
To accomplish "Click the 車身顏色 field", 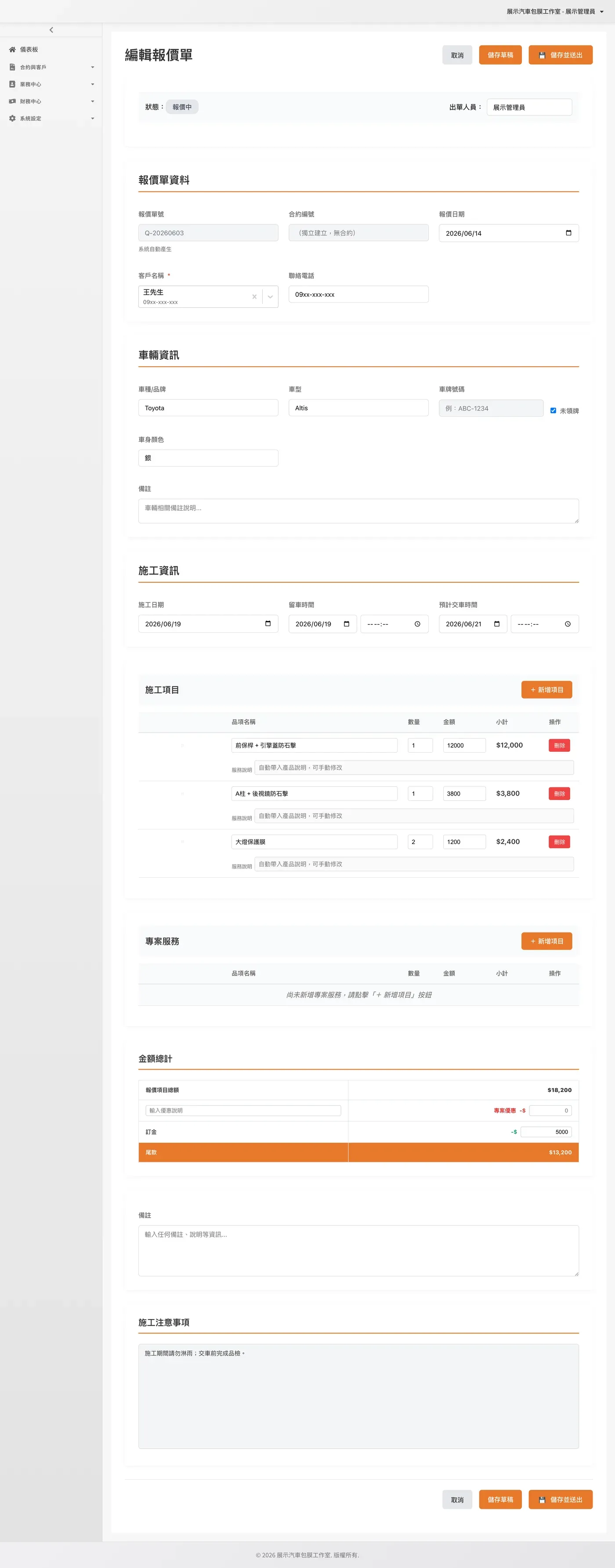I will click(x=208, y=458).
